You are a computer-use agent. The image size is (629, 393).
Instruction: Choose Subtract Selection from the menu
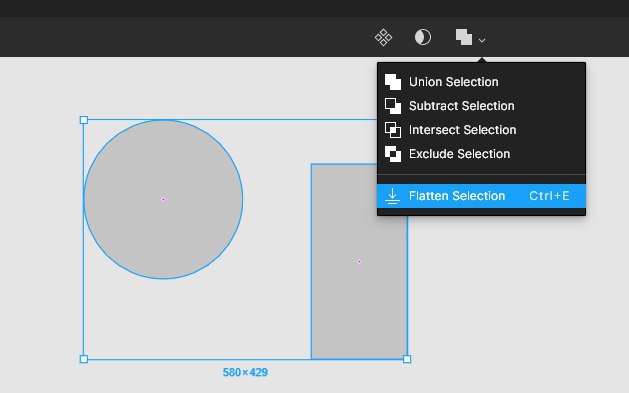click(481, 106)
